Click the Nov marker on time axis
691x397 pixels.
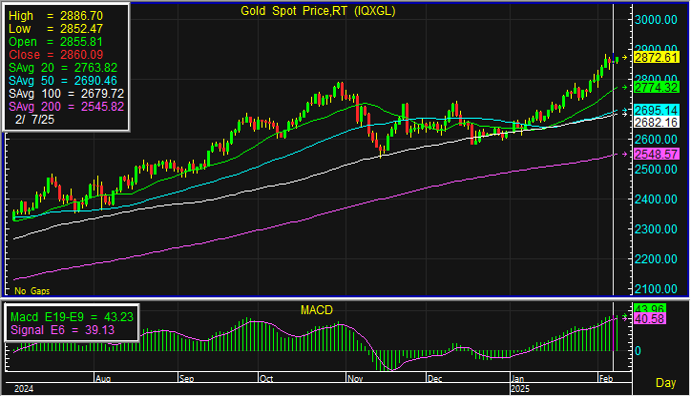tap(355, 378)
